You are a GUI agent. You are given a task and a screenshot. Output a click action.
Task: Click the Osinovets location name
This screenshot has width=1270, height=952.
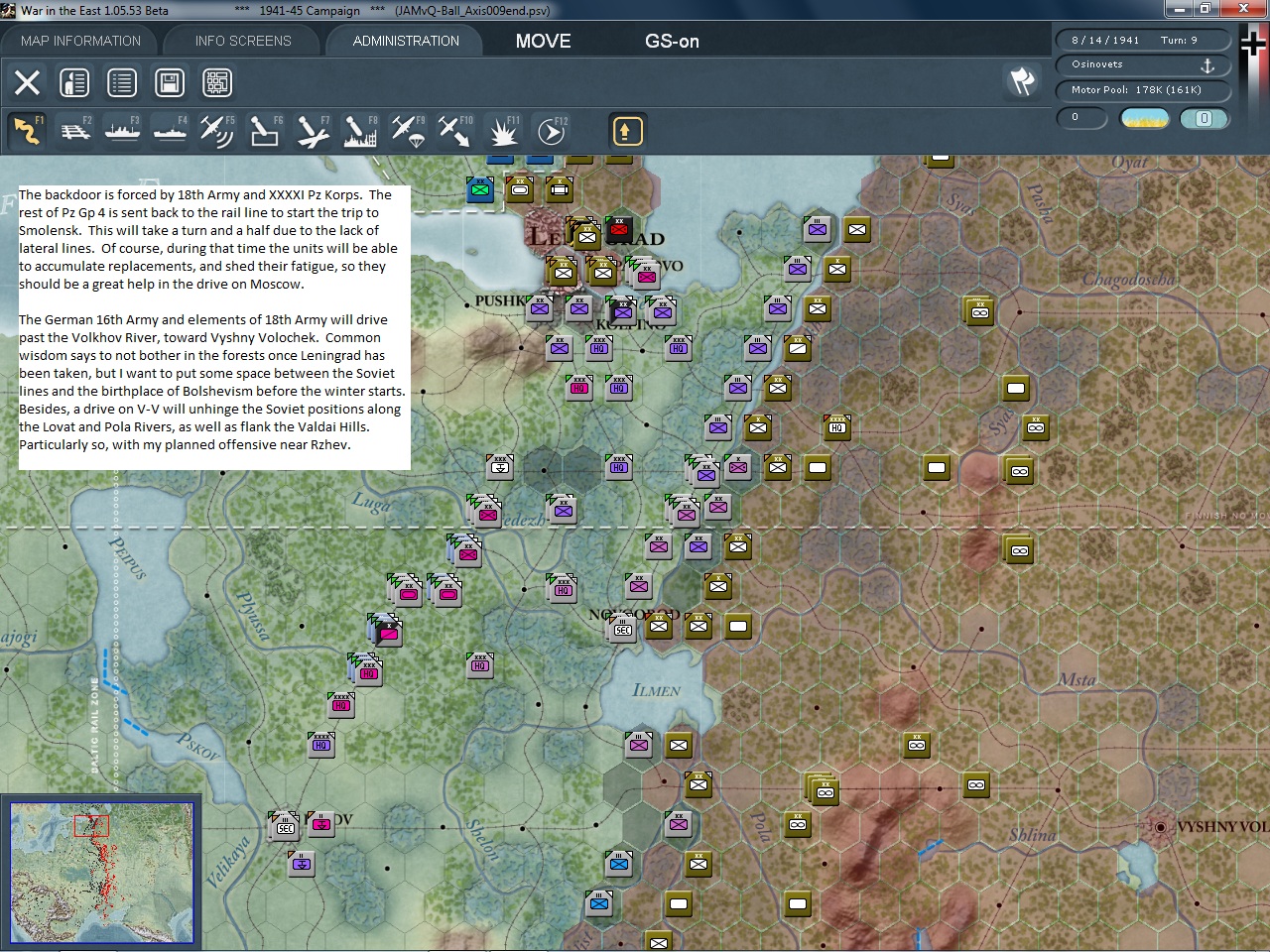click(1096, 64)
